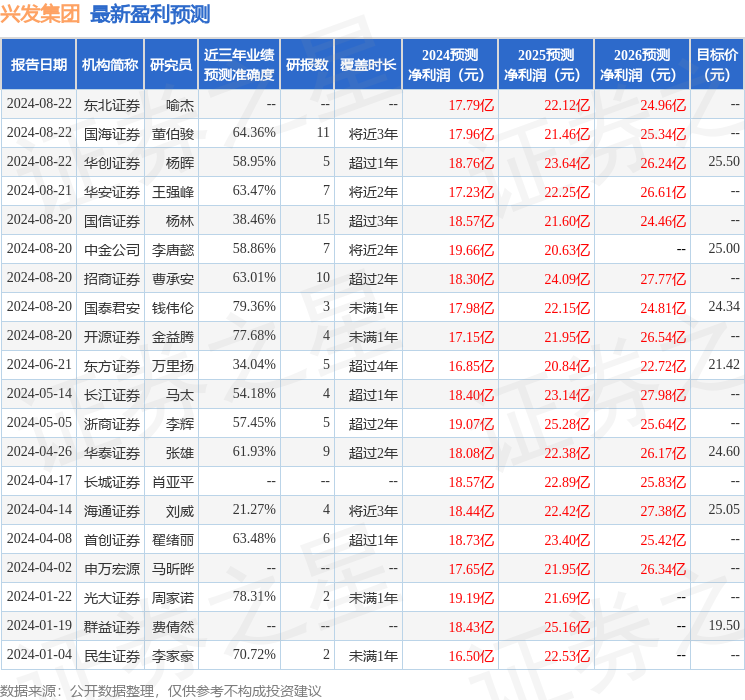Click the 海通证券 institution cell
745x700 pixels.
(112, 511)
